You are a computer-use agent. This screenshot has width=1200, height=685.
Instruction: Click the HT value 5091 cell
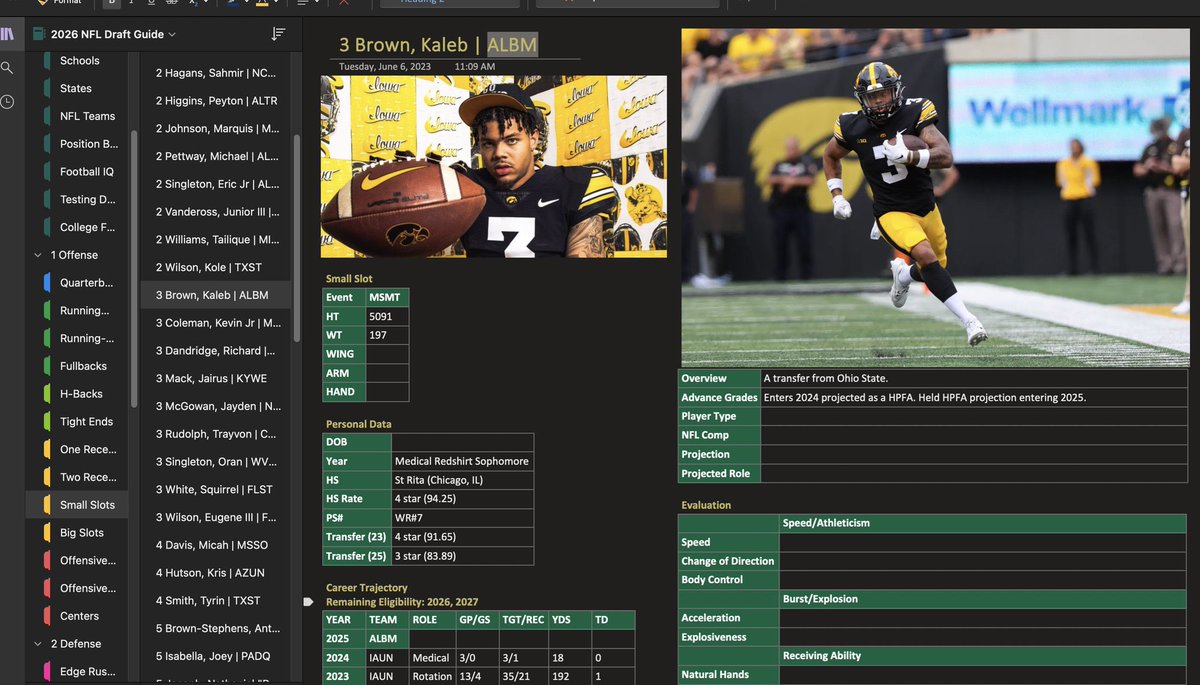tap(387, 317)
